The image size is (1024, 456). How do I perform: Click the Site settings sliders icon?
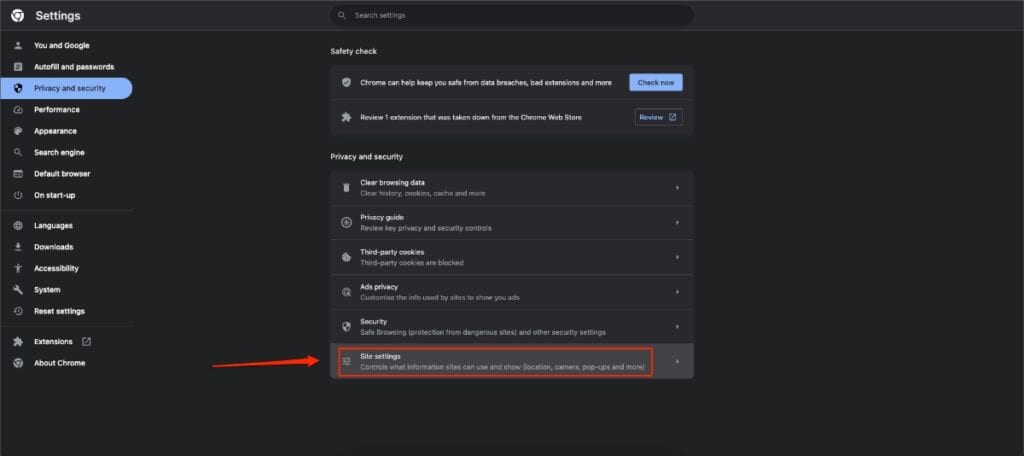pos(347,361)
